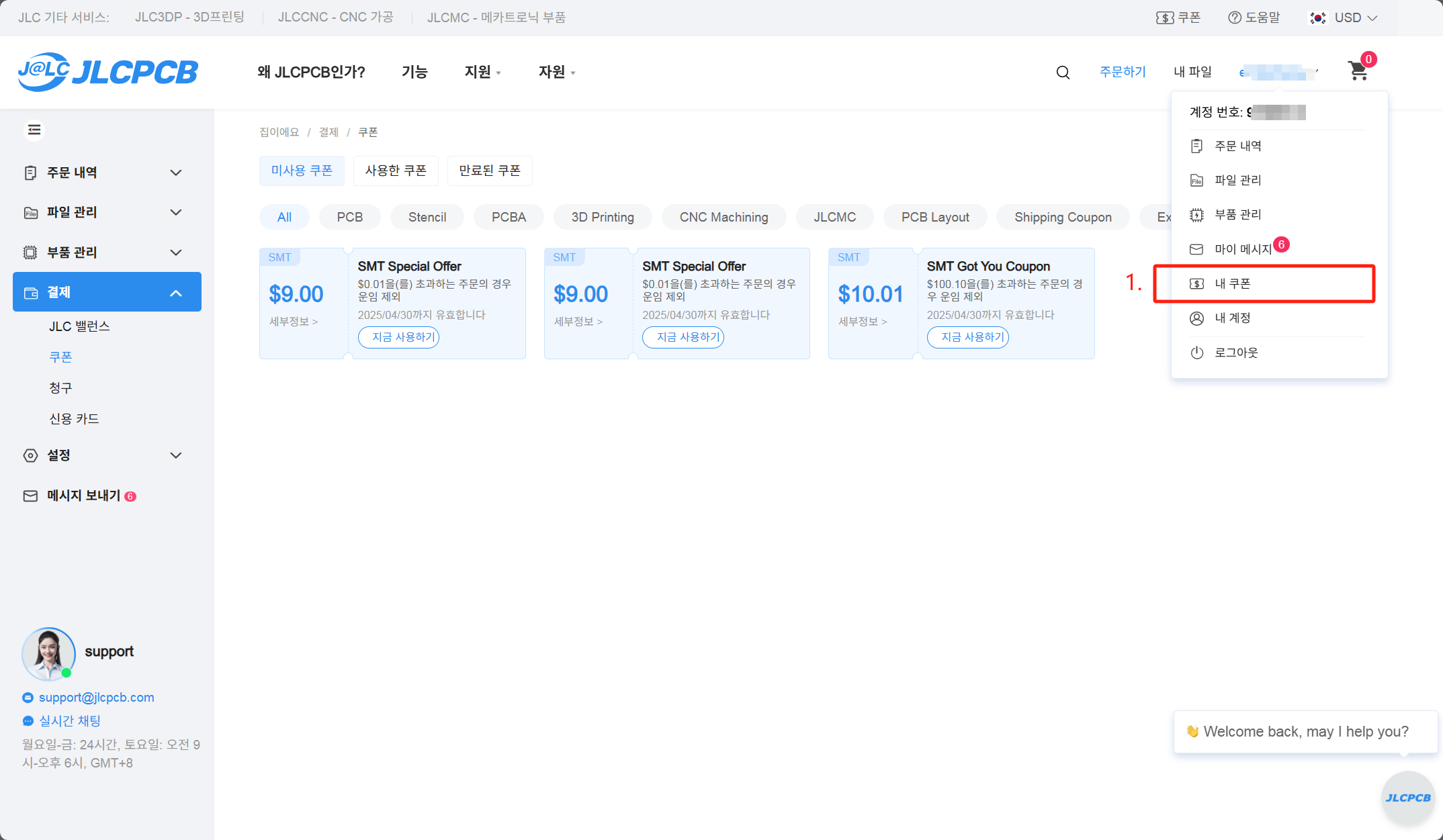
Task: Click the 파일 관리 file icon in sidebar
Action: pyautogui.click(x=31, y=213)
